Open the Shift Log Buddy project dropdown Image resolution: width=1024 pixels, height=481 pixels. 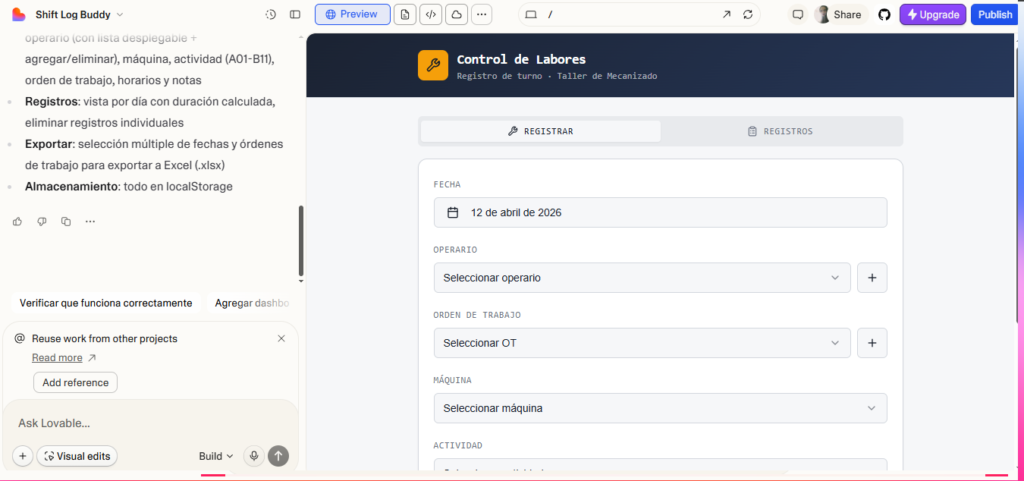[x=79, y=14]
